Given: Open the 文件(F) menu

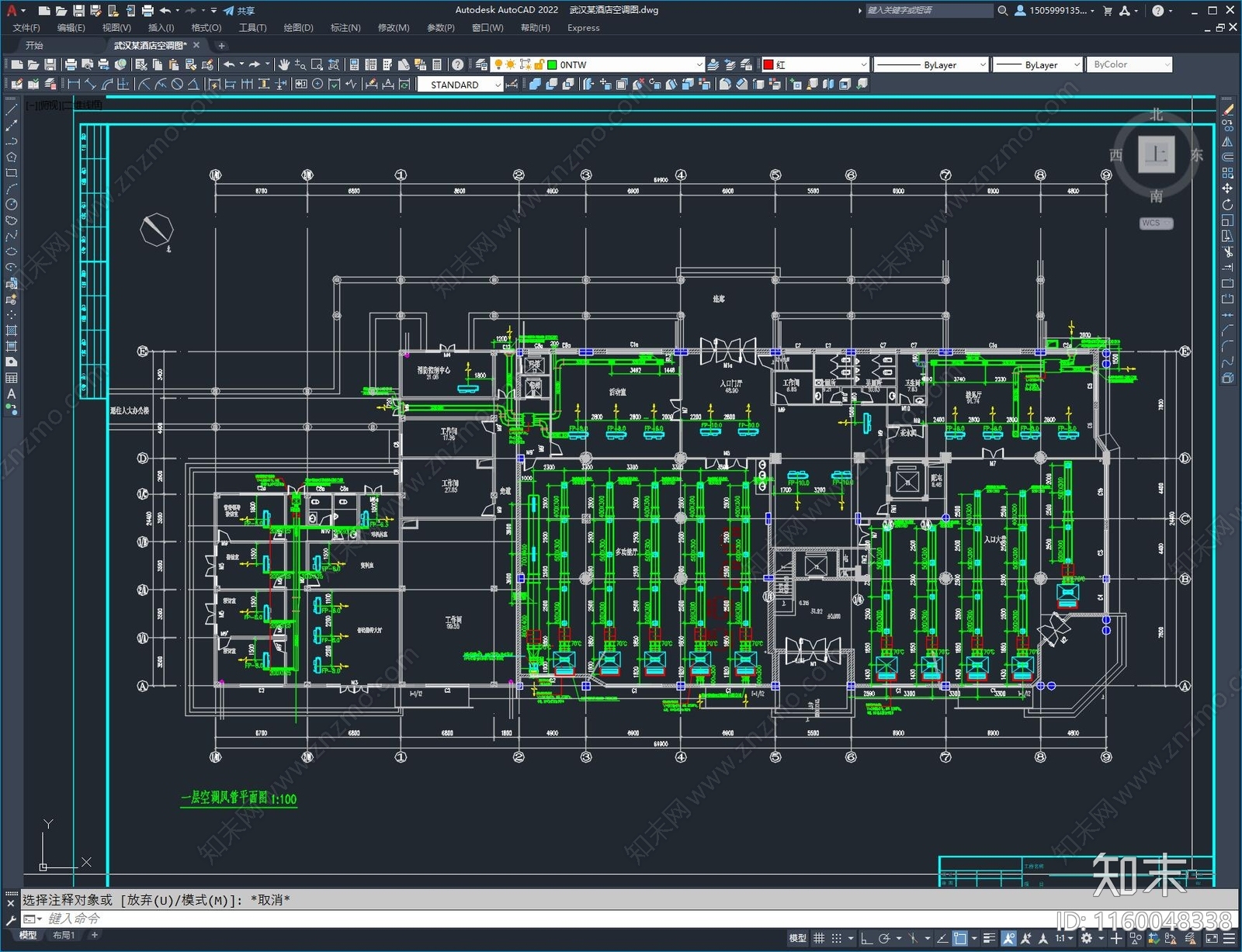Looking at the screenshot, I should [26, 27].
